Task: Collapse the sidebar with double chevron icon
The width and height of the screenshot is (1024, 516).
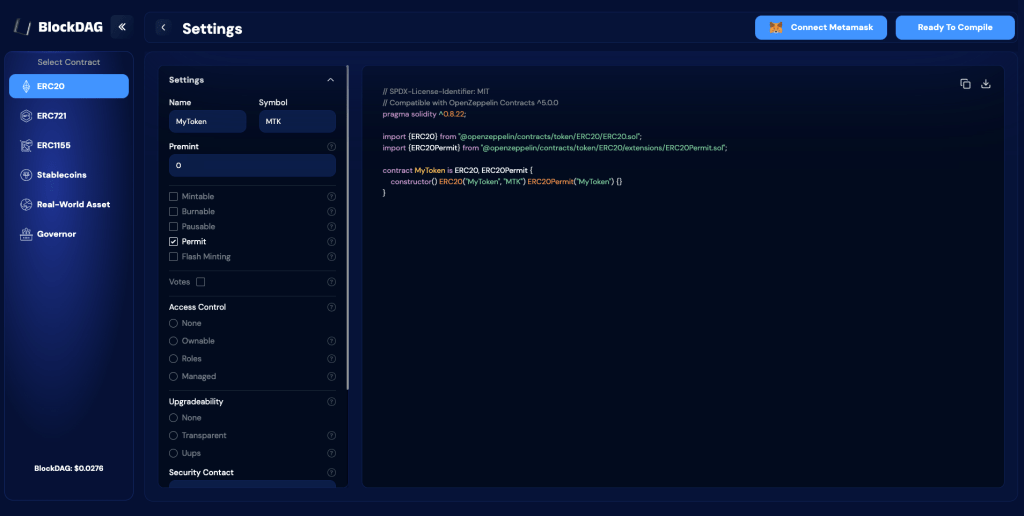Action: pyautogui.click(x=121, y=27)
